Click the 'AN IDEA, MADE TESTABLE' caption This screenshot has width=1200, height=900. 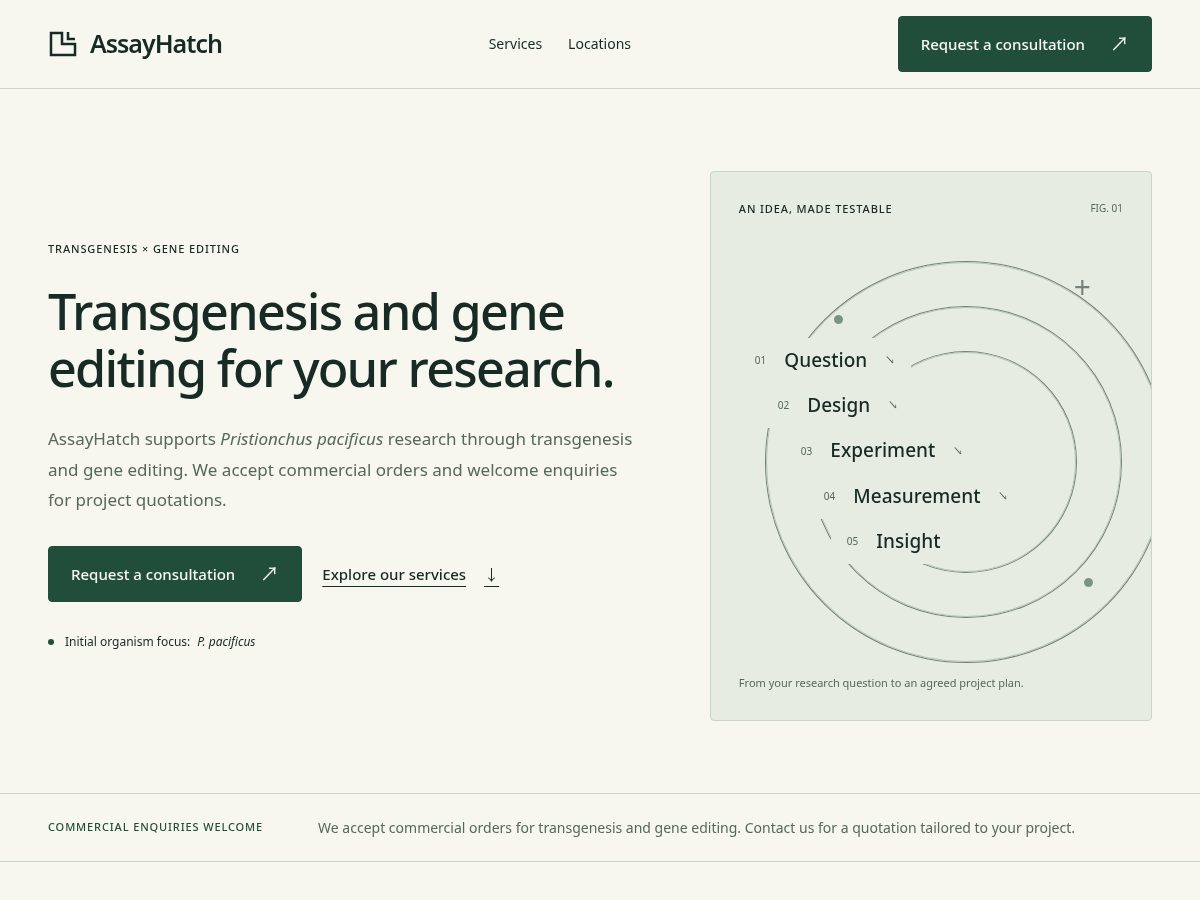(815, 209)
